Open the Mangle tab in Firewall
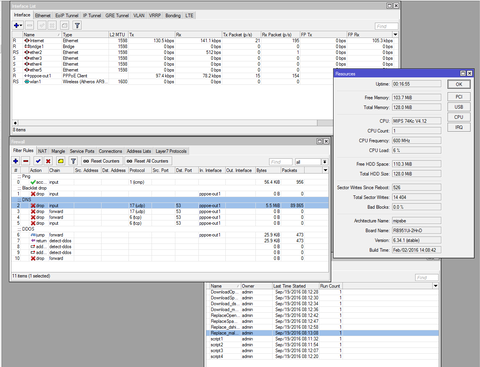 click(x=58, y=151)
